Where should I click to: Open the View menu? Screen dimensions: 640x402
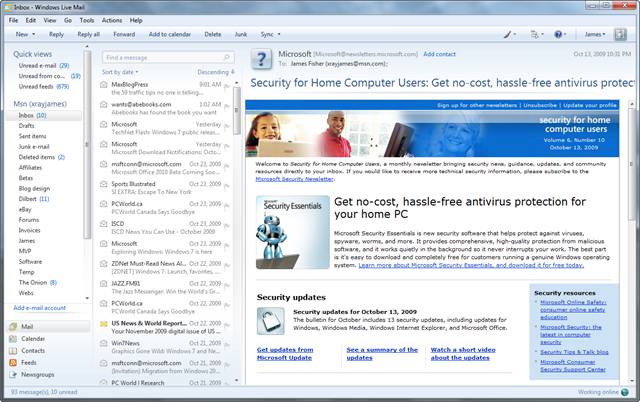pyautogui.click(x=50, y=20)
